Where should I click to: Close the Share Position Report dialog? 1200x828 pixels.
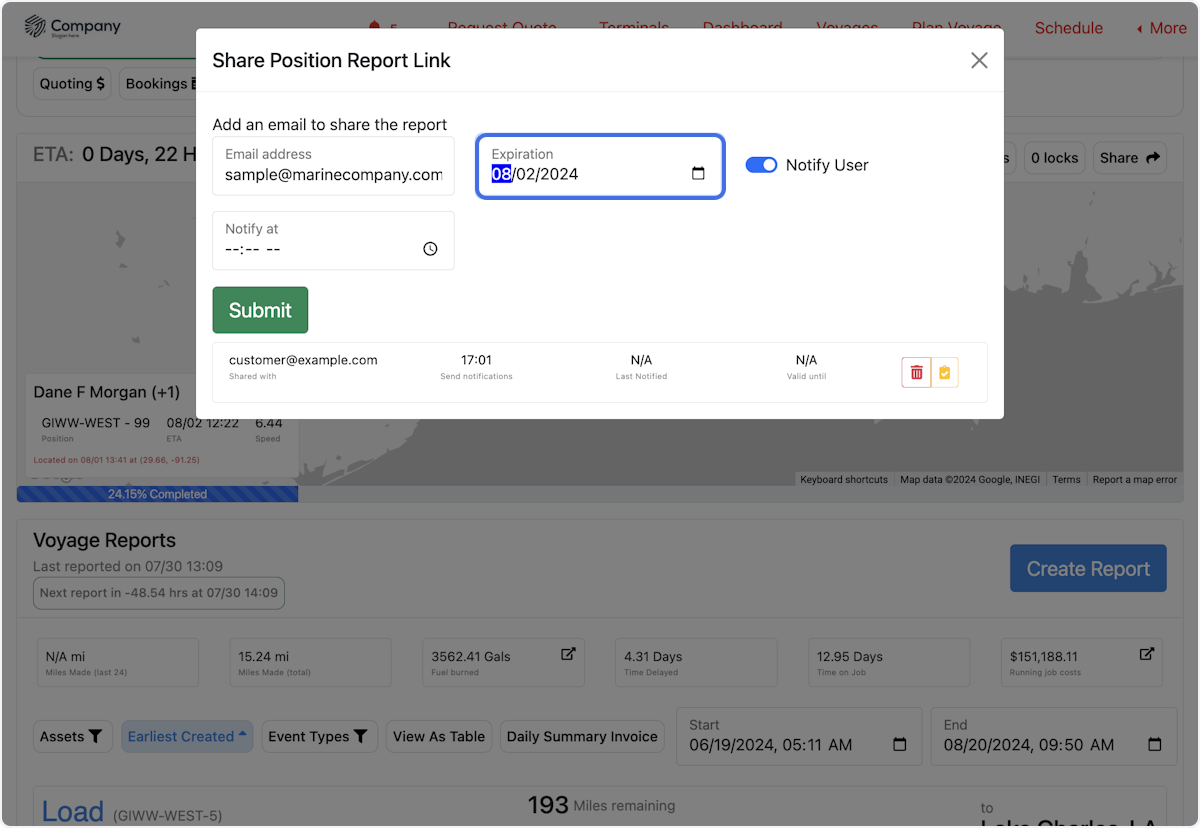coord(979,61)
